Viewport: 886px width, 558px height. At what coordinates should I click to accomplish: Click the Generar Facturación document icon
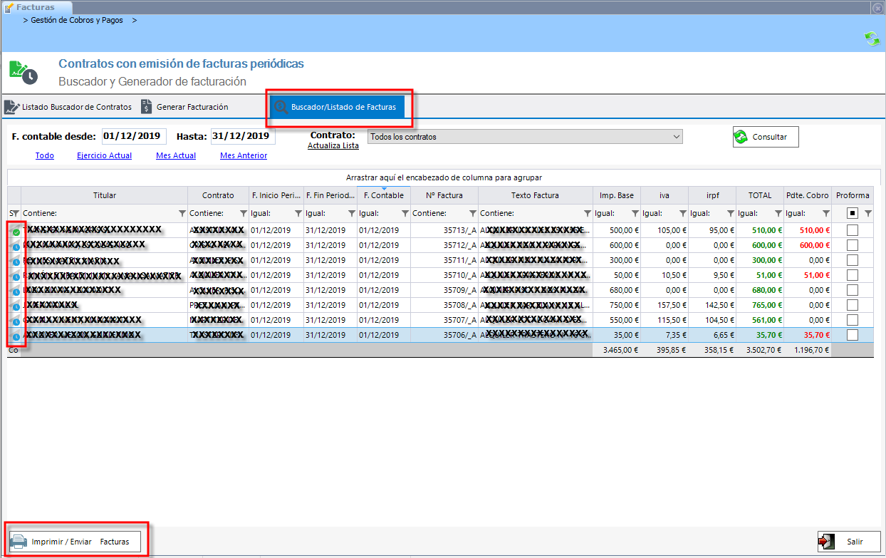(146, 106)
